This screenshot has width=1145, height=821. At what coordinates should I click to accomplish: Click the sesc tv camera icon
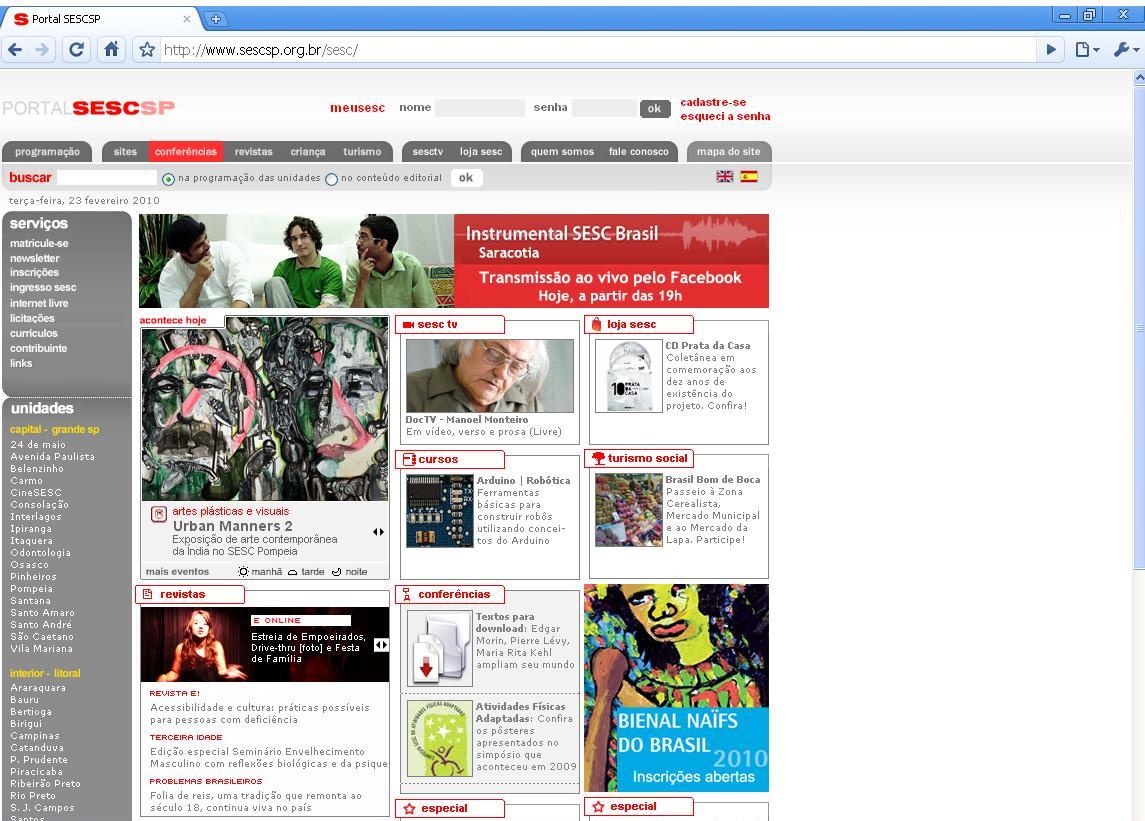408,324
